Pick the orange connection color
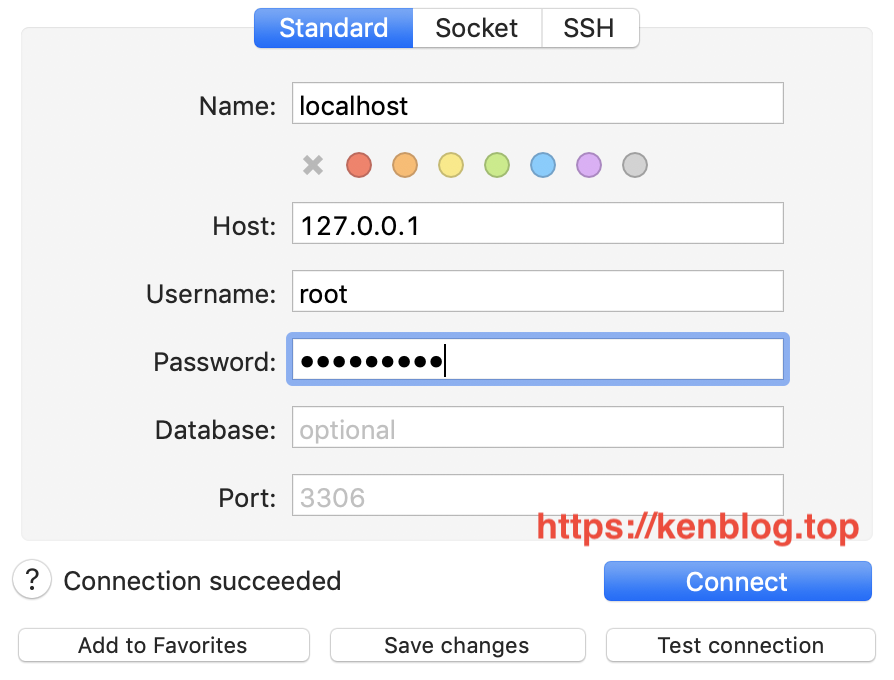 (405, 165)
